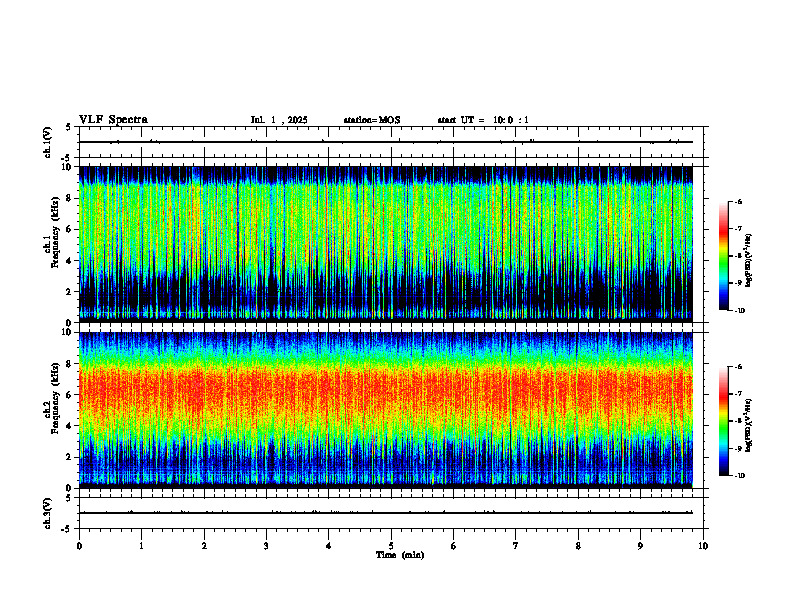Click time axis tick label "6"
Image resolution: width=792 pixels, height=612 pixels.
tap(453, 546)
